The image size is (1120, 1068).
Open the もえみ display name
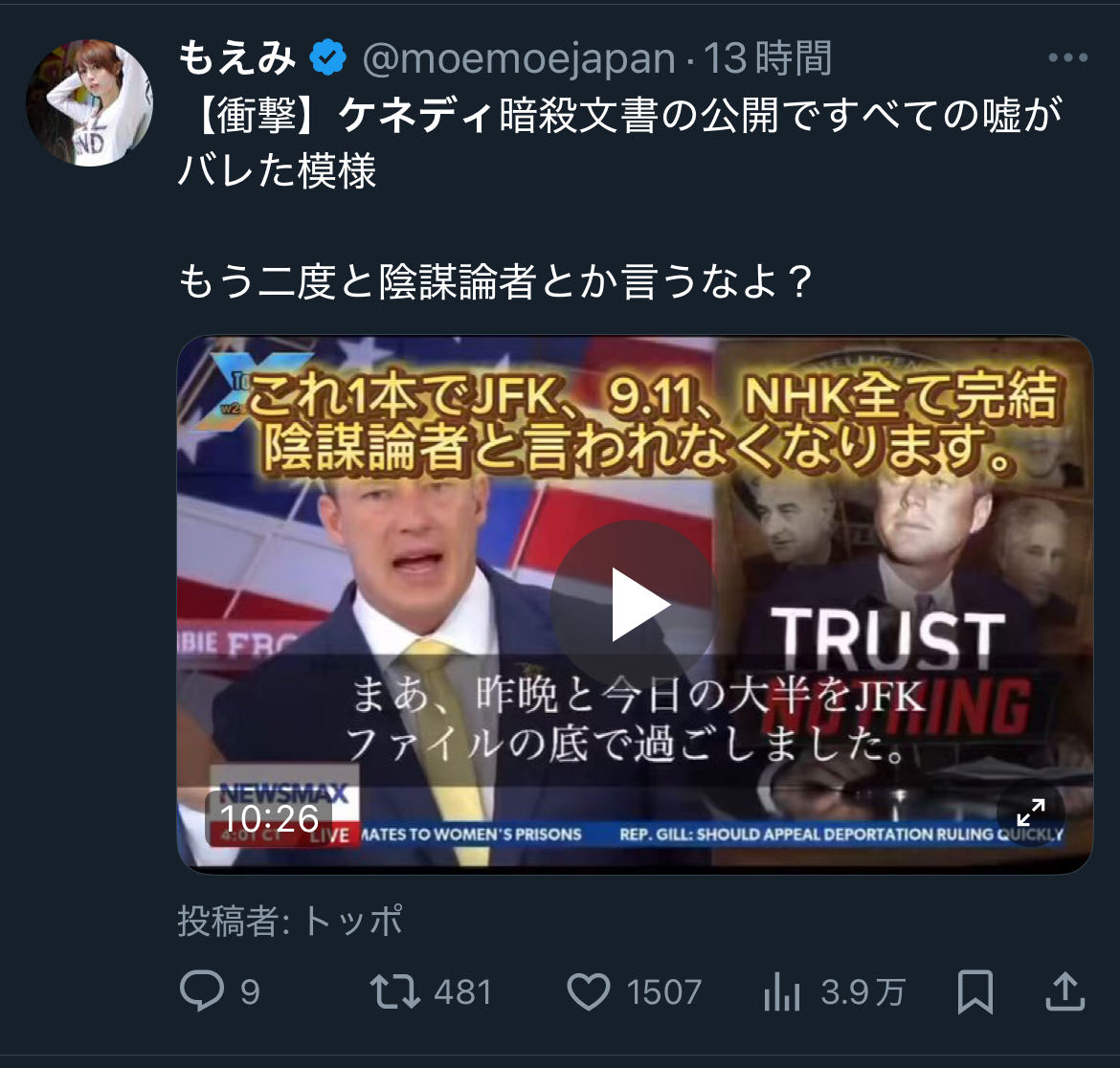click(x=237, y=57)
